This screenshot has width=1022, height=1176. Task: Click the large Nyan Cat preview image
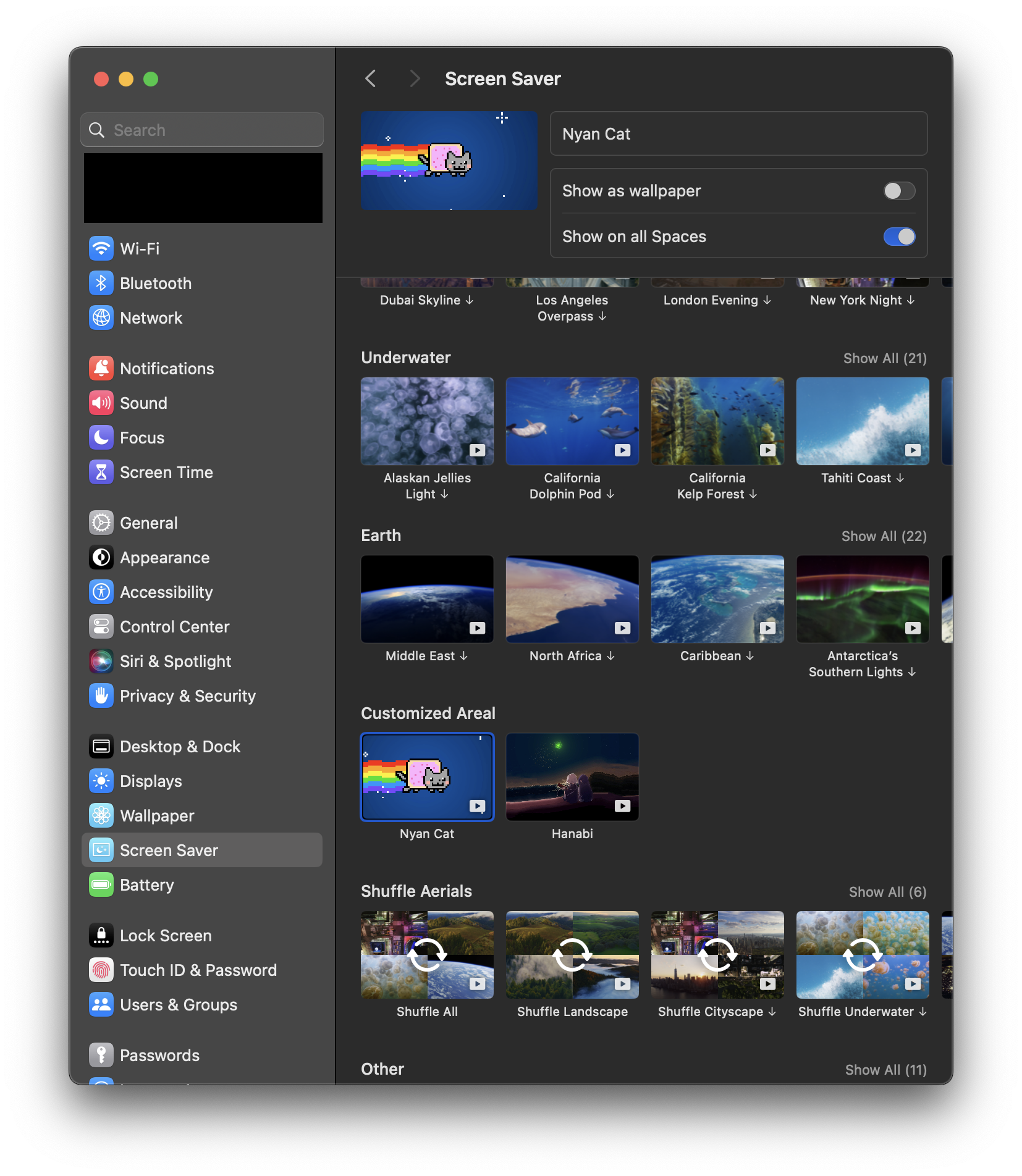pos(449,161)
